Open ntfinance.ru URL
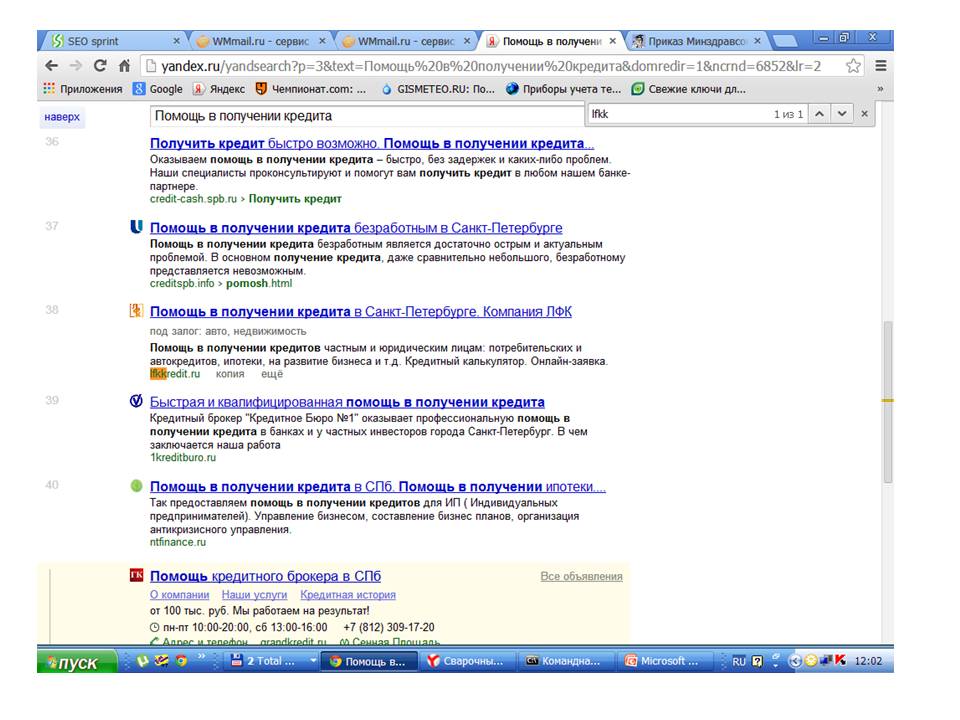Viewport: 960px width, 720px height. (178, 542)
